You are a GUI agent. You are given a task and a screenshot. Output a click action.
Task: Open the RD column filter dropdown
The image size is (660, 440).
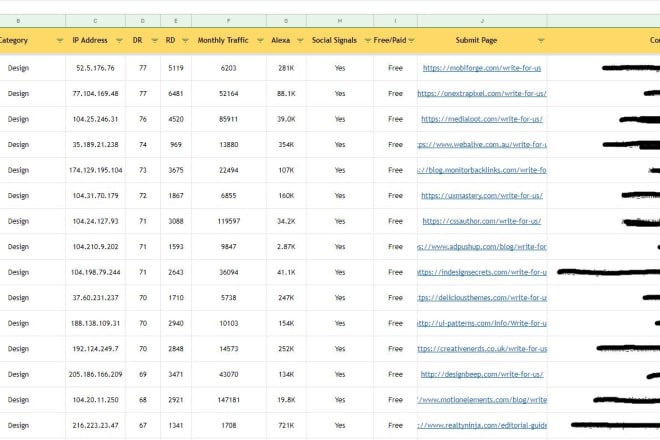pyautogui.click(x=185, y=40)
